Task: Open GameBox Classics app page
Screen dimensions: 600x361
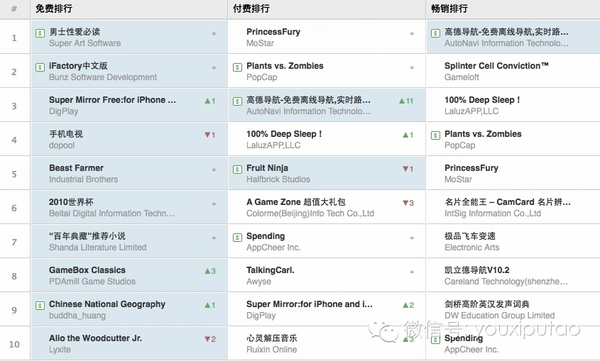Action: (x=87, y=270)
